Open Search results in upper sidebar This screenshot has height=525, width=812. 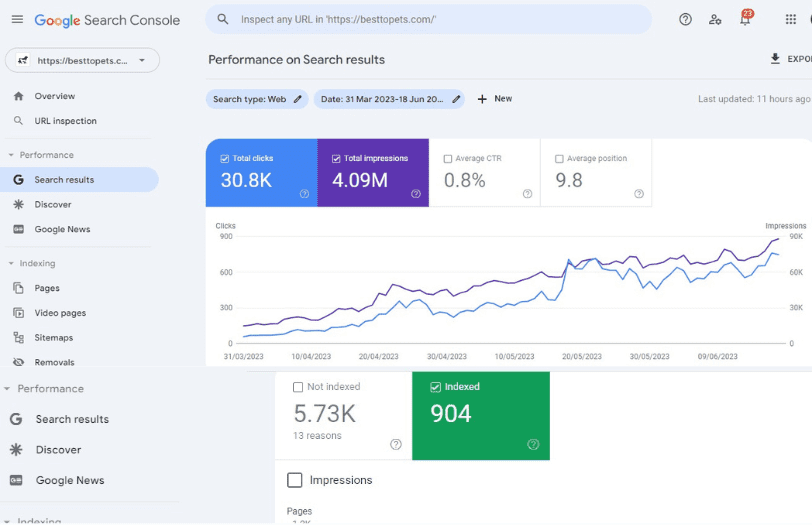tap(79, 180)
